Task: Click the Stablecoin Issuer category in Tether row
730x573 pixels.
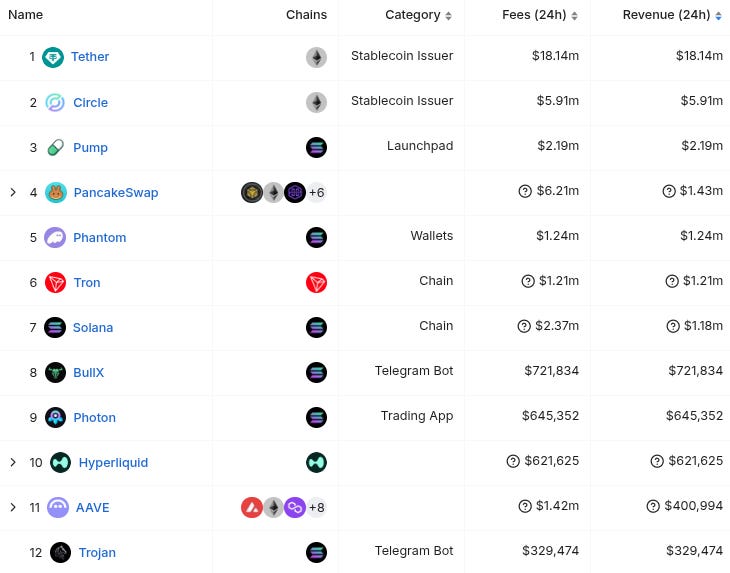Action: 402,56
